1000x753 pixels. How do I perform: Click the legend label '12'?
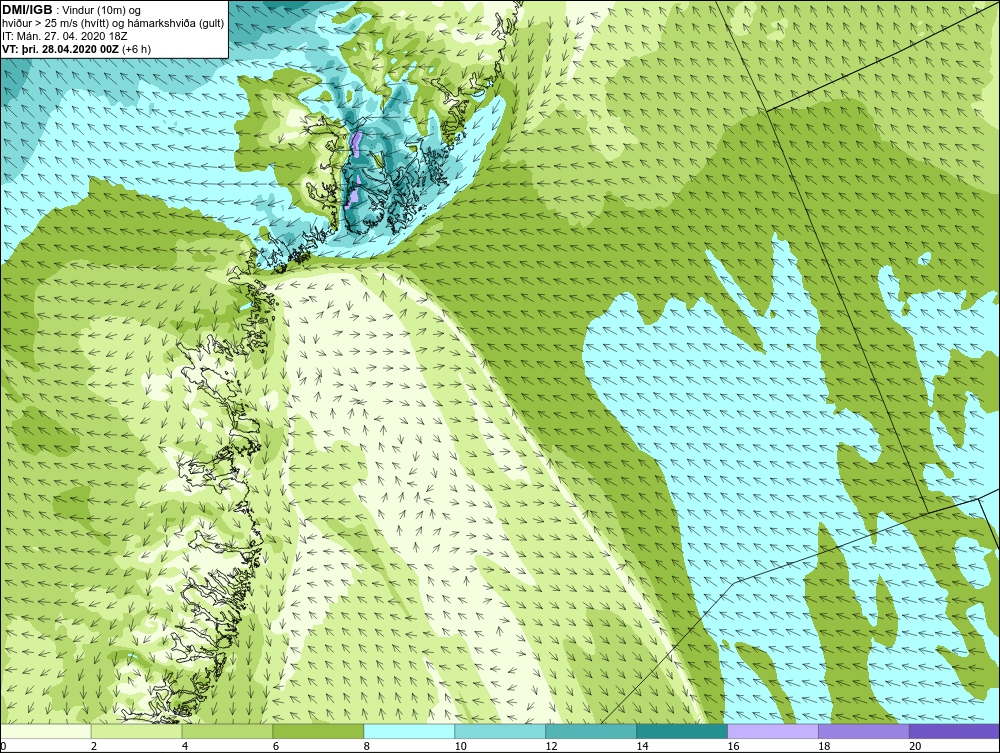pyautogui.click(x=552, y=746)
